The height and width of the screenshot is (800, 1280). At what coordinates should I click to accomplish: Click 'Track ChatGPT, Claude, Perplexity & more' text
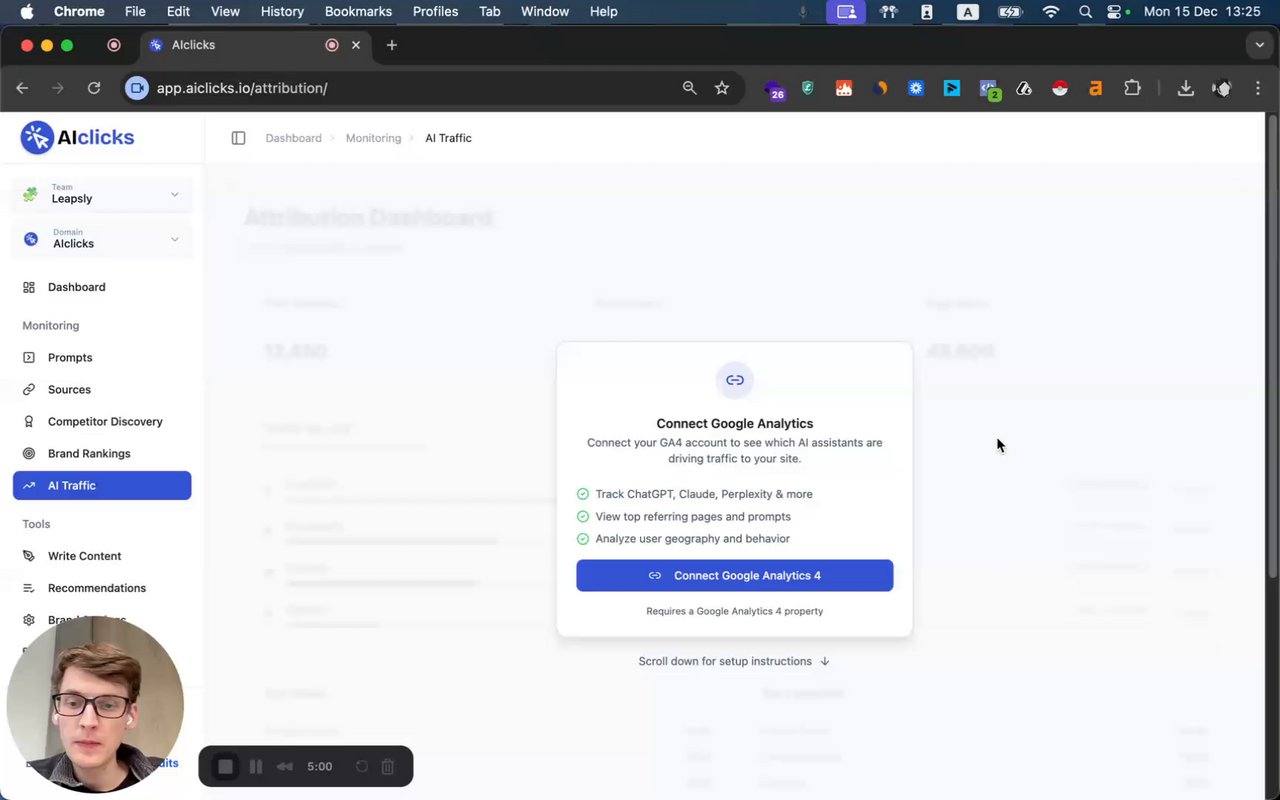[x=704, y=494]
